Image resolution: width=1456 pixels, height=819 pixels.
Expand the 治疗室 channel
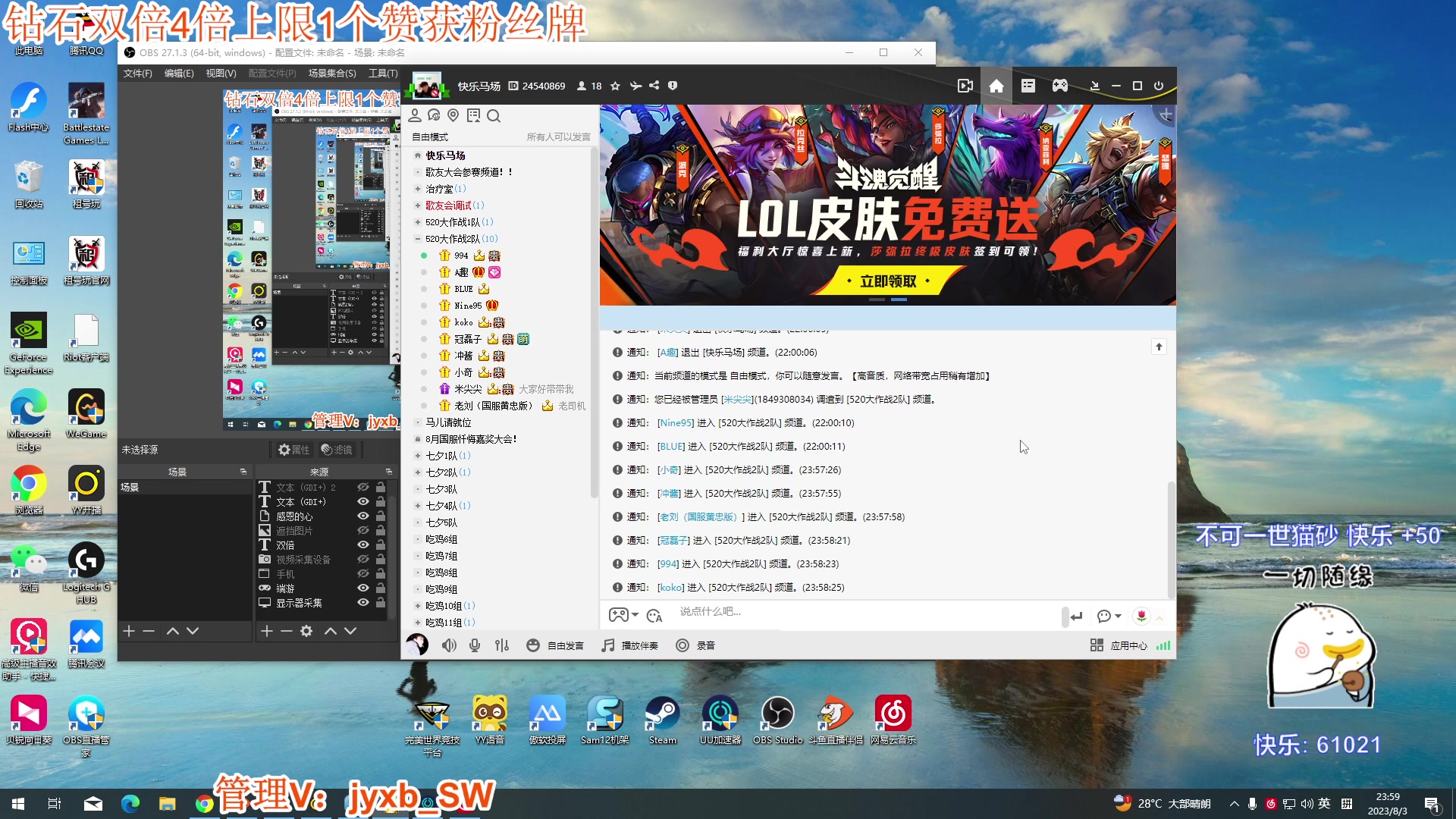[417, 189]
